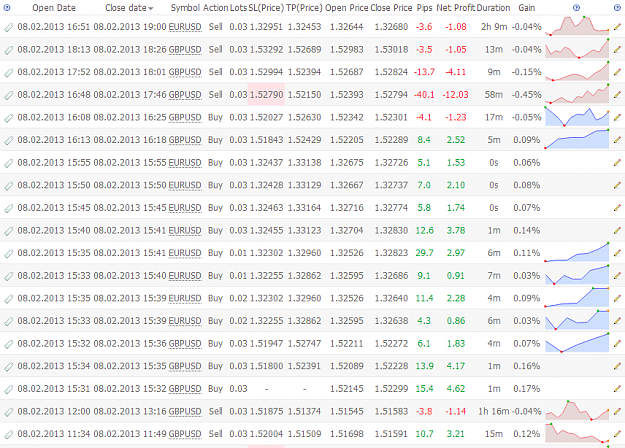Click the pencil edit icon for the -1.05 profit trade
The image size is (625, 448).
tap(617, 49)
